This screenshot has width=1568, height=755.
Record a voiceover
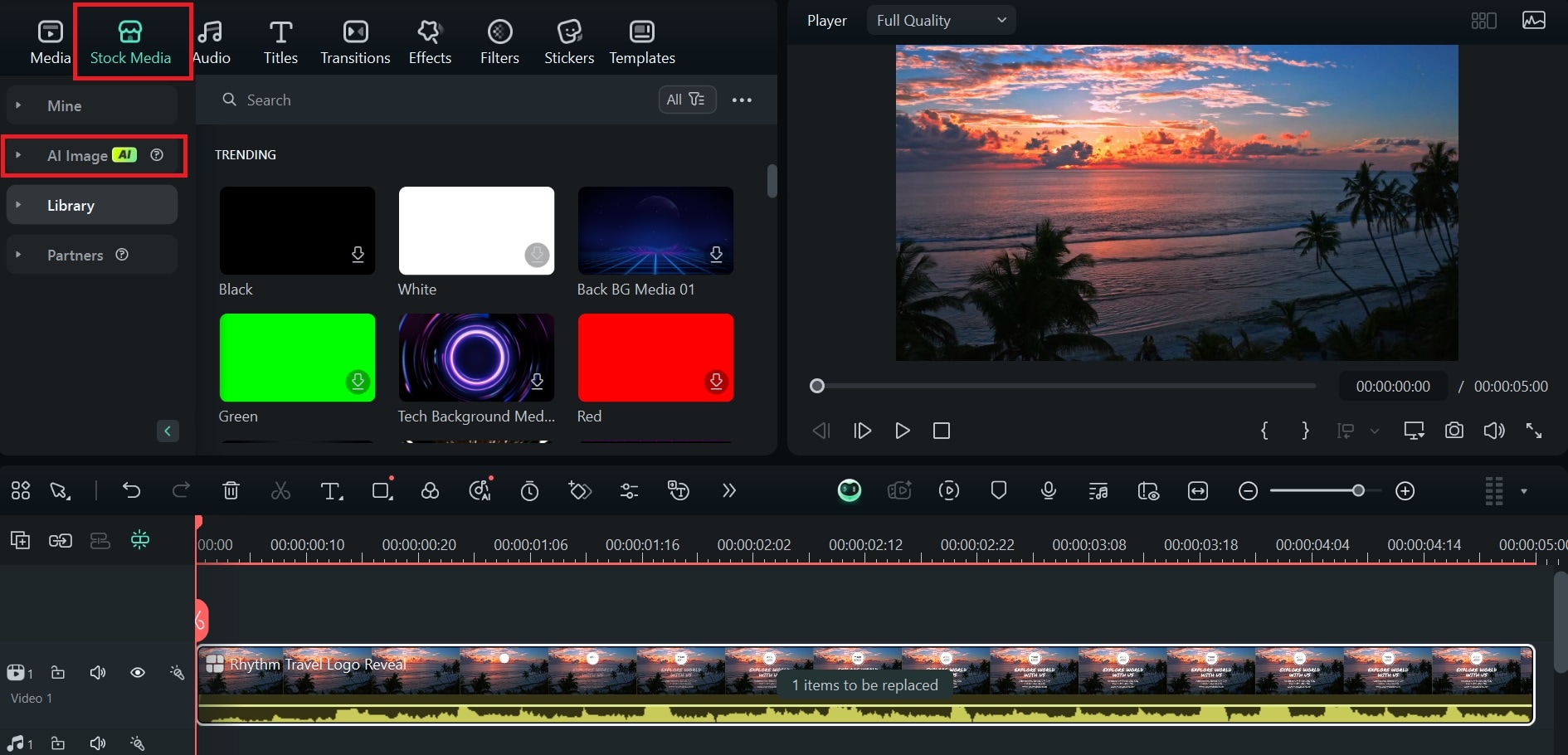click(1049, 490)
